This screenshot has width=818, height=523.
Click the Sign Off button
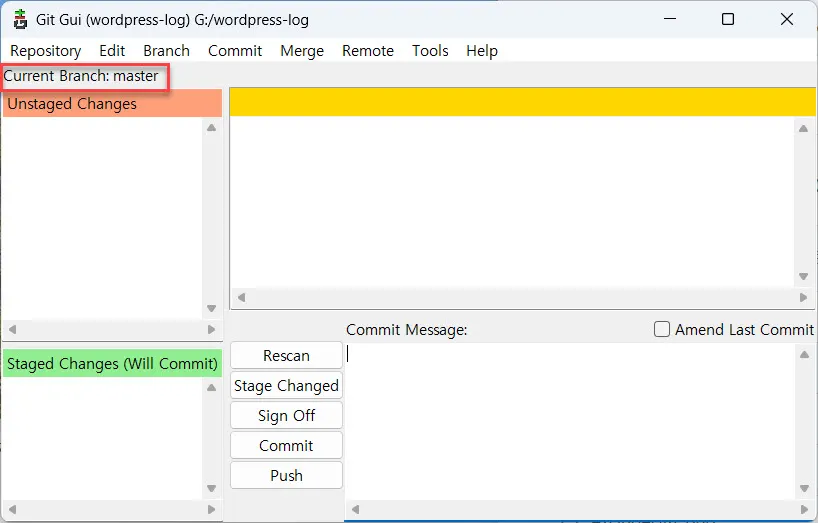click(x=286, y=416)
